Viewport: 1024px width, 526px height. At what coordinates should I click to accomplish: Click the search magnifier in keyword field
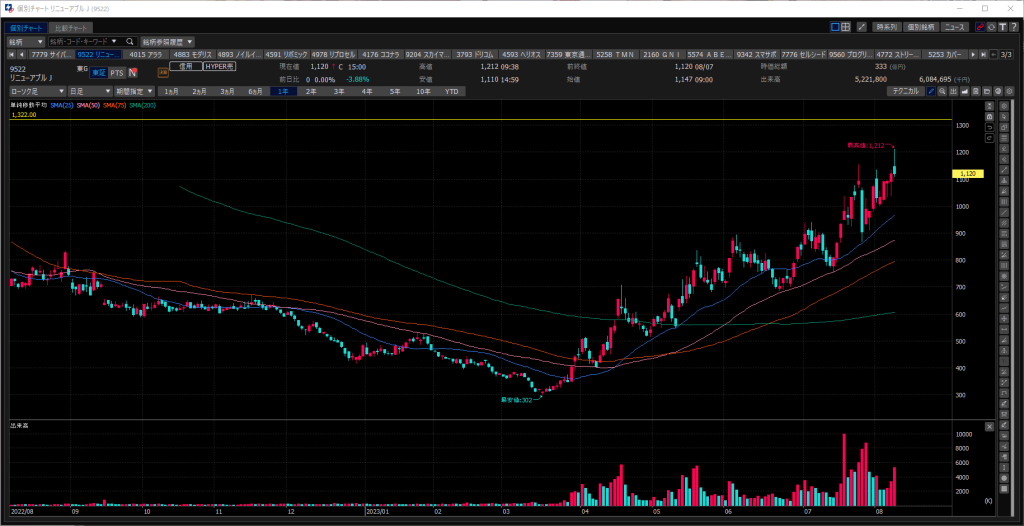129,41
